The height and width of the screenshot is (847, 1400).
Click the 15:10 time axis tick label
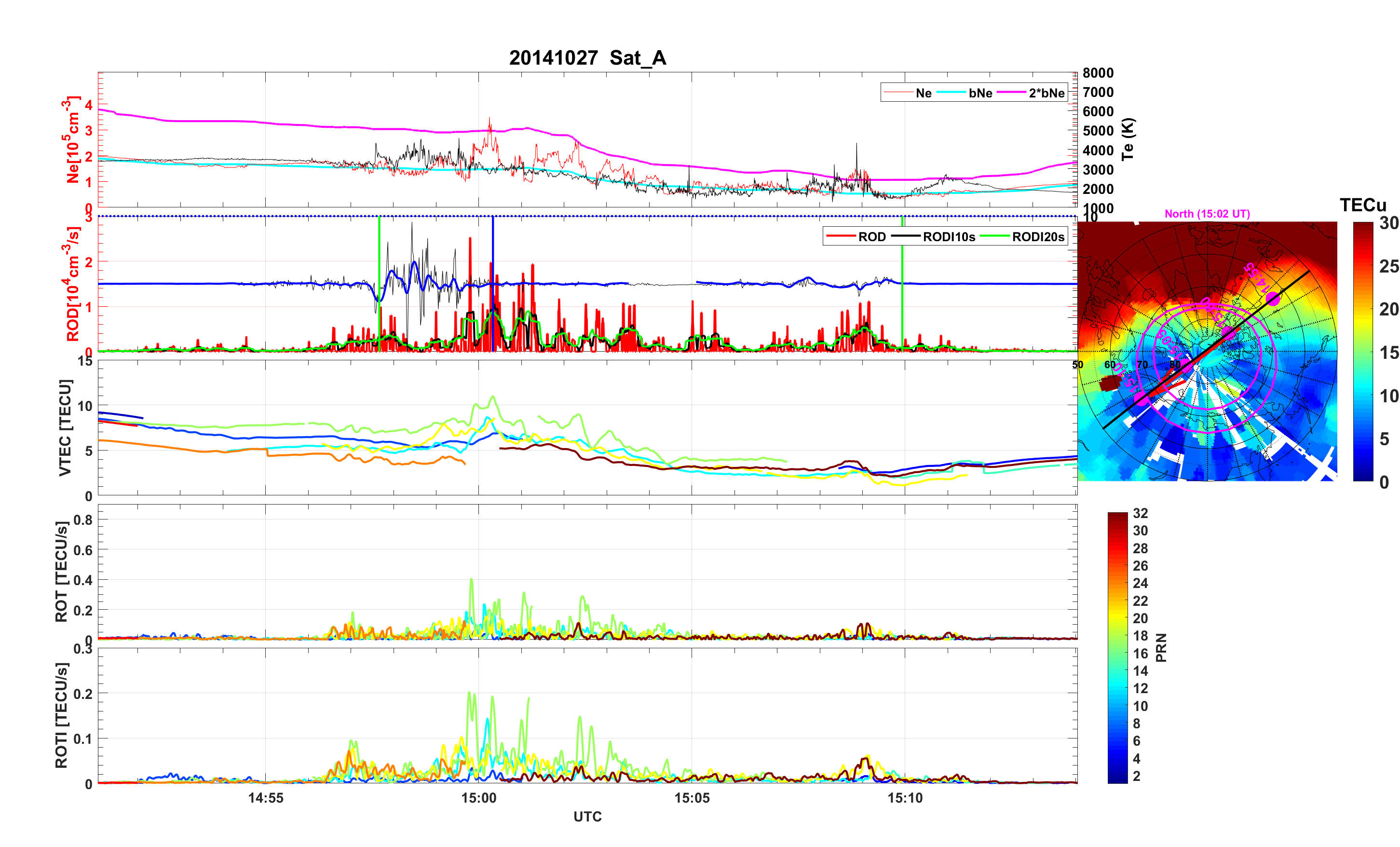[905, 798]
